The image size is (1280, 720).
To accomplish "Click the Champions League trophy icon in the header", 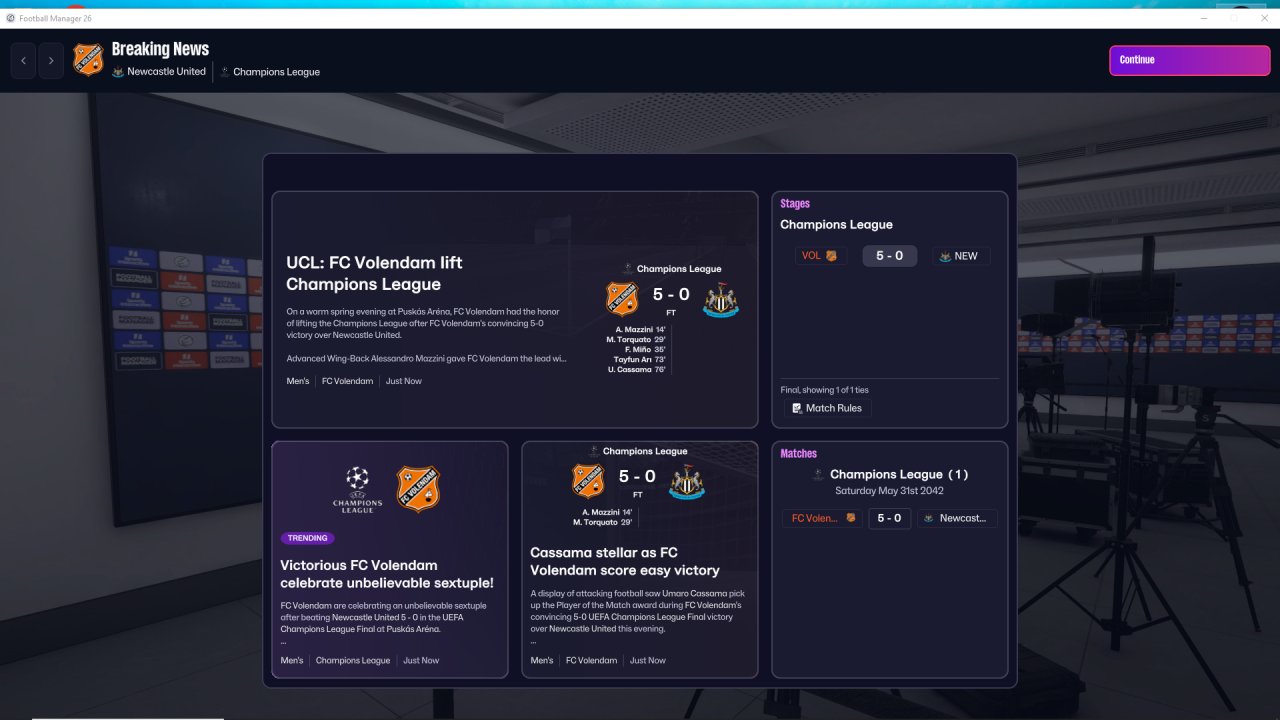I will [225, 72].
